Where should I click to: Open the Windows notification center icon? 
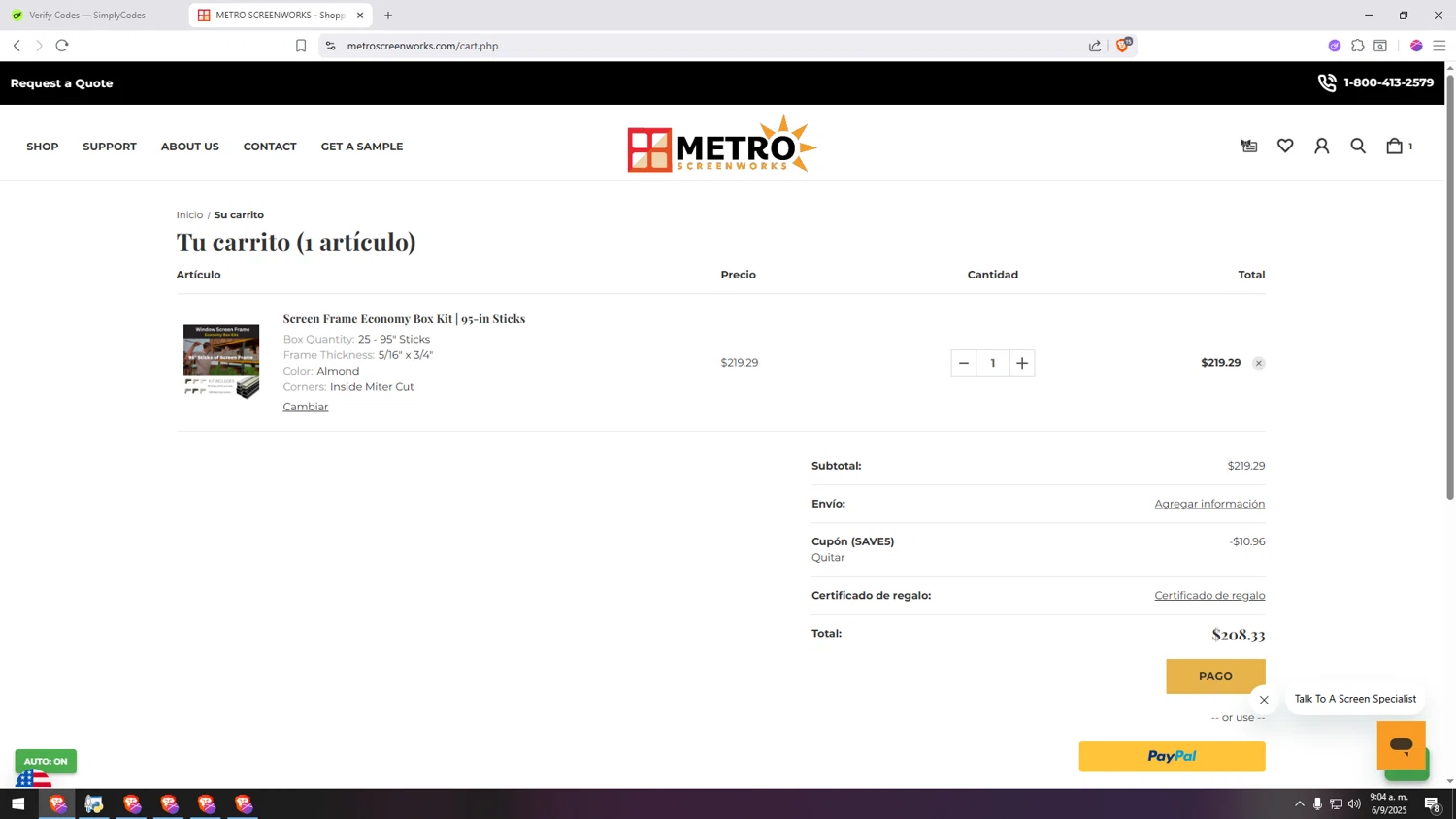click(x=1432, y=804)
